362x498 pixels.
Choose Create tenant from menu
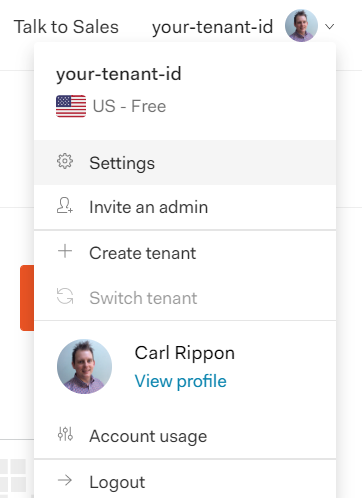[185, 253]
